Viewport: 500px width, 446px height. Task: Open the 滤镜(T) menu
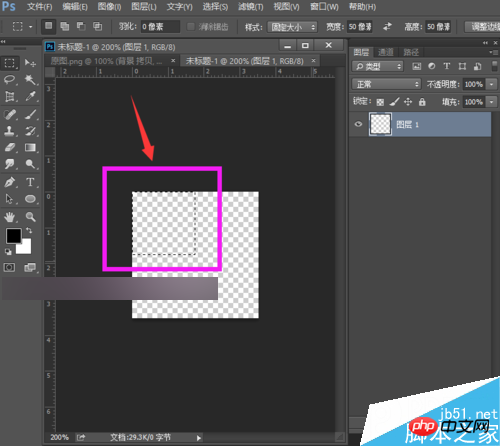(x=250, y=7)
